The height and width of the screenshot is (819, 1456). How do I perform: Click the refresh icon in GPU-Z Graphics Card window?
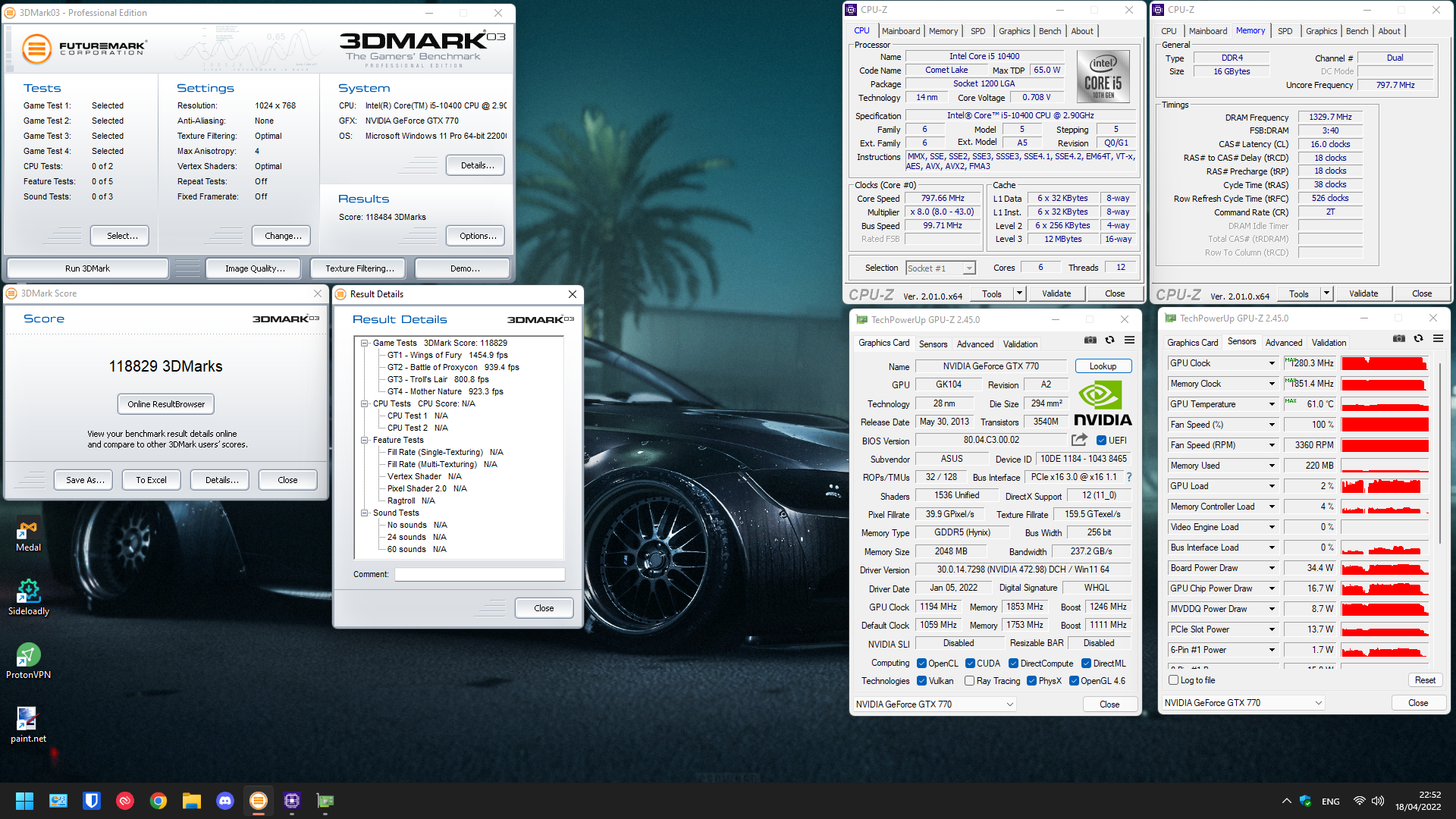click(1109, 340)
